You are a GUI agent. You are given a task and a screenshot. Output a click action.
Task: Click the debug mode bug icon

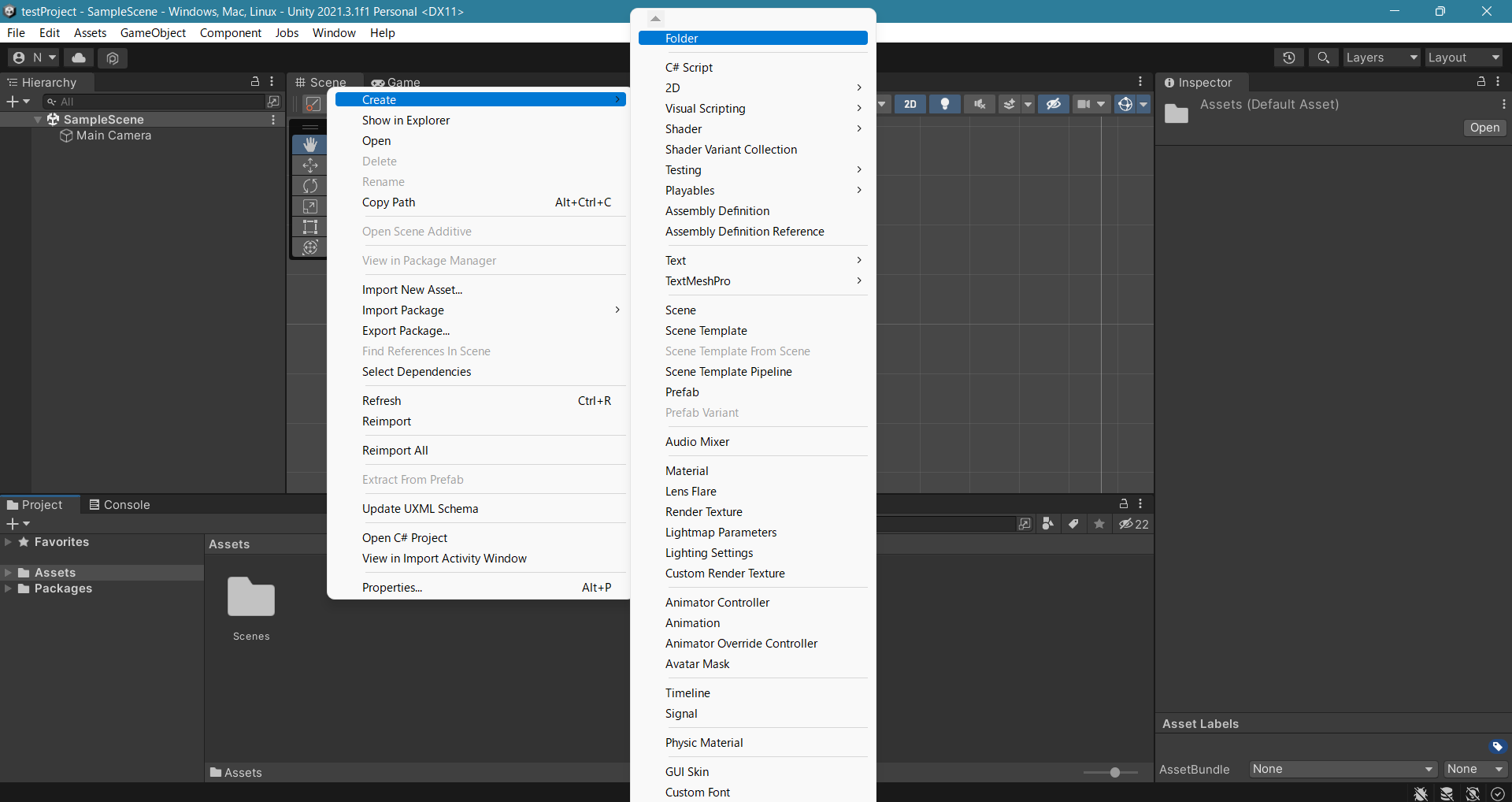[x=1421, y=793]
